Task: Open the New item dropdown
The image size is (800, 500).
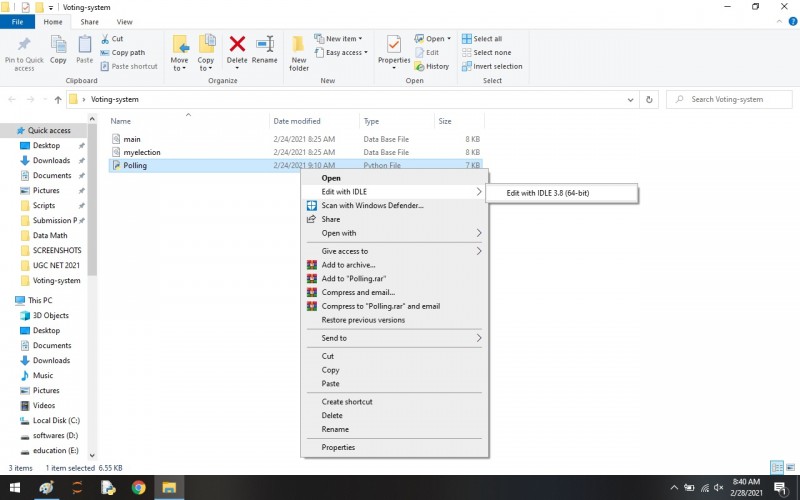Action: pos(338,38)
